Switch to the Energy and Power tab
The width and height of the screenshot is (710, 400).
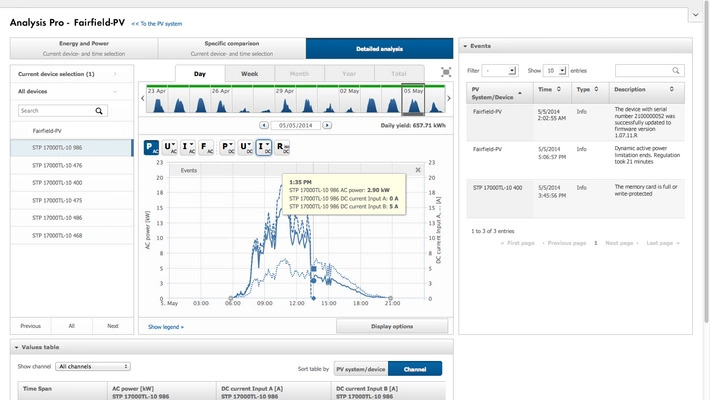(x=84, y=48)
